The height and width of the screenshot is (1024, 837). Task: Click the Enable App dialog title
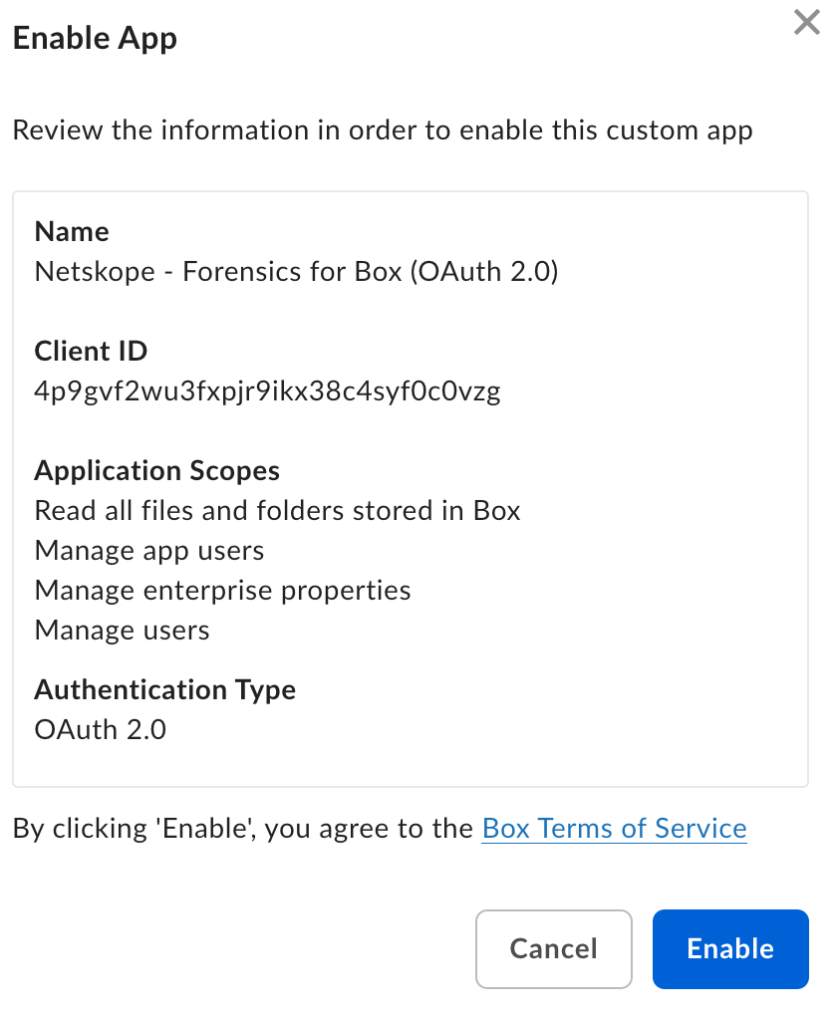[x=95, y=38]
